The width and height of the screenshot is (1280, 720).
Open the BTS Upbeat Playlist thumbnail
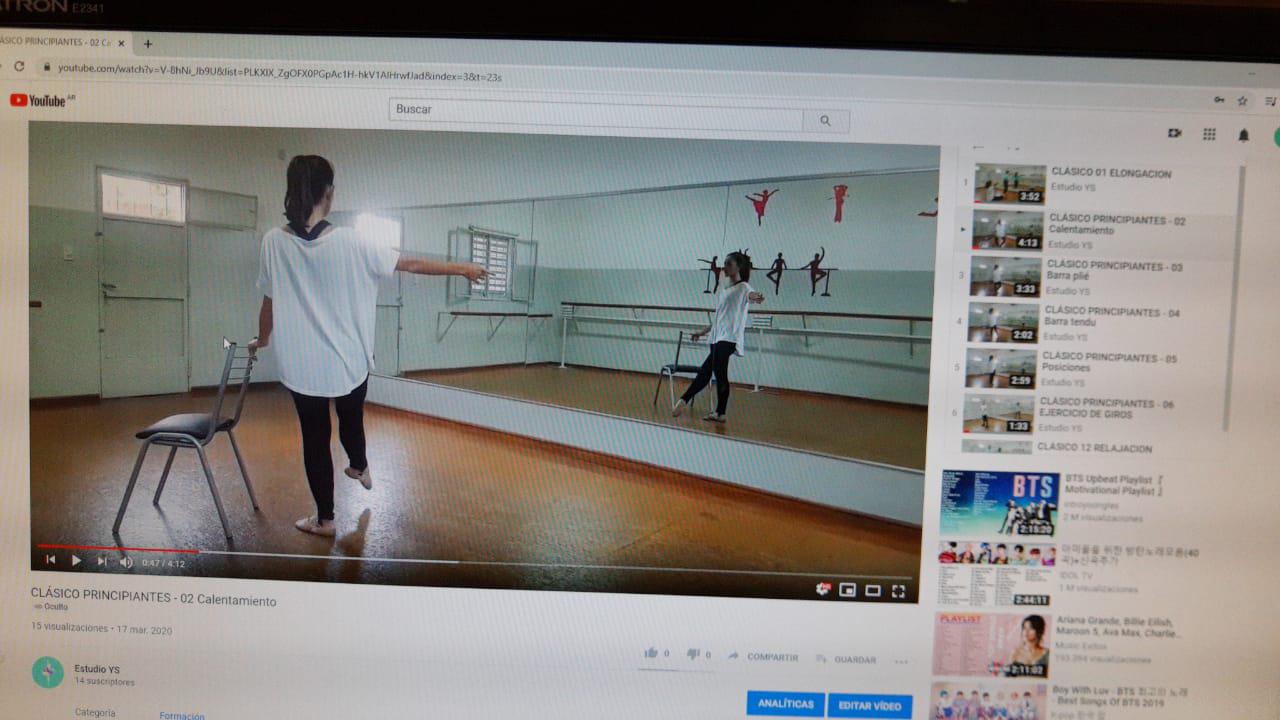[998, 503]
